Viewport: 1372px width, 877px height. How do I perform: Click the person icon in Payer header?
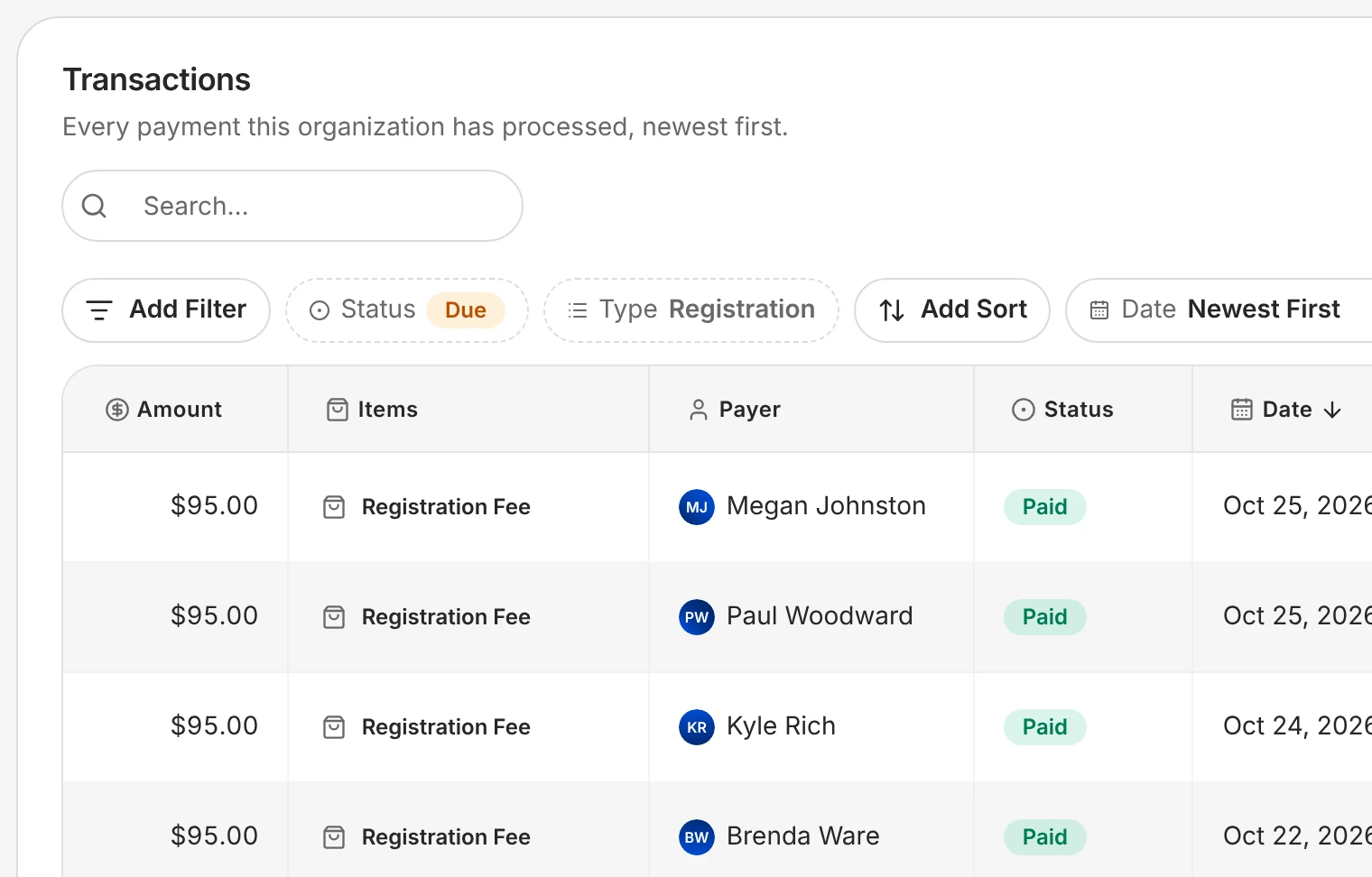point(699,410)
